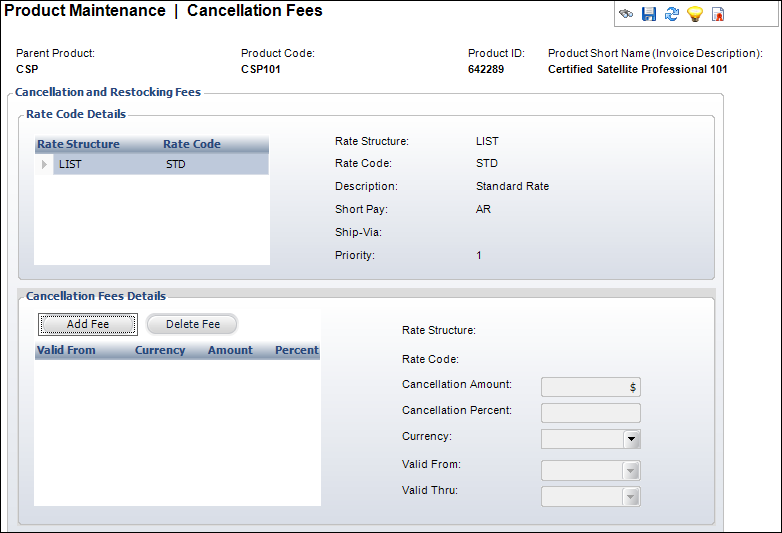Select the LIST row arrow indicator
The width and height of the screenshot is (782, 533).
click(x=44, y=164)
